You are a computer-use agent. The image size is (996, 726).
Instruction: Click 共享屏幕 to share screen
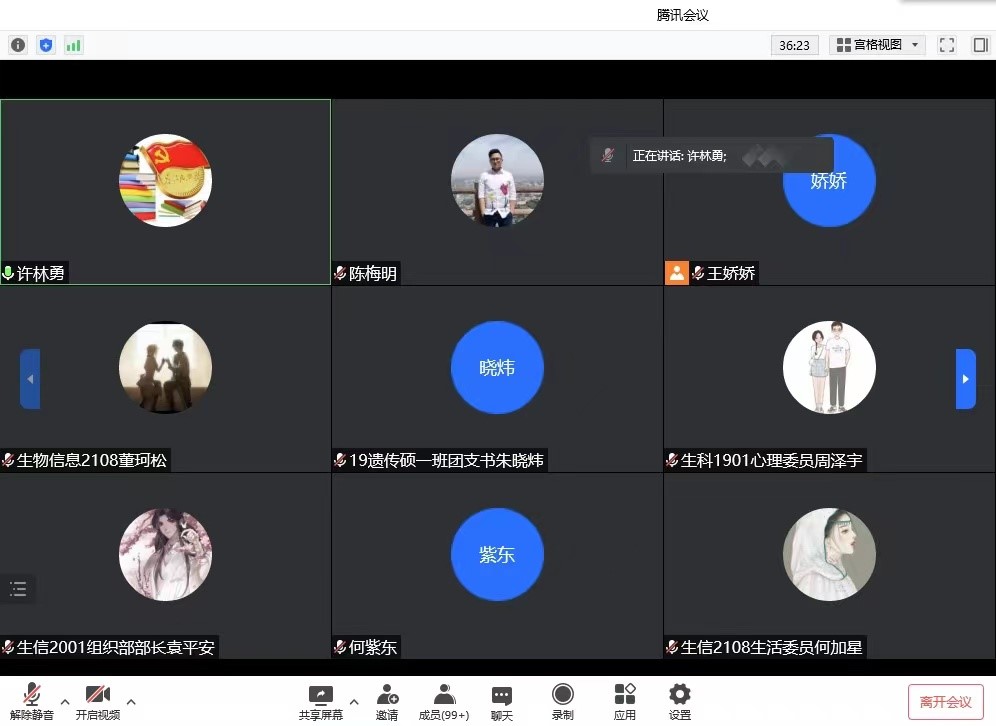[x=320, y=701]
